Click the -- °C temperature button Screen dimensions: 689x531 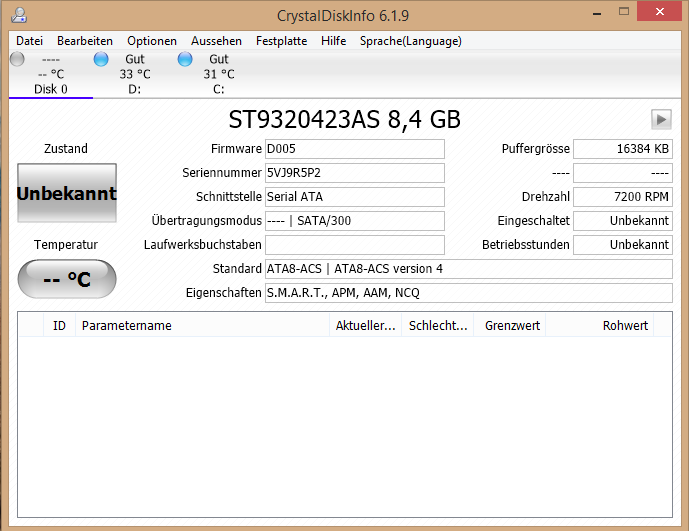[x=67, y=279]
